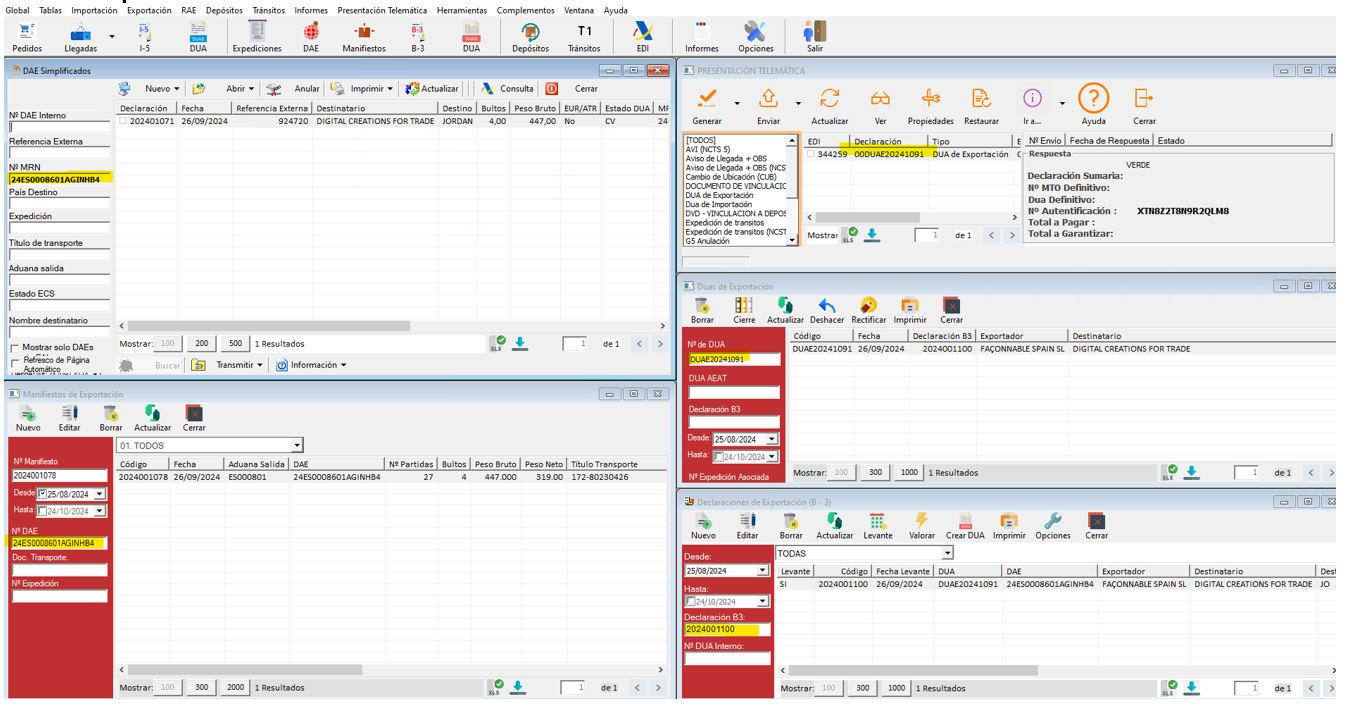1347x708 pixels.
Task: Click the Expediciones icon in main toolbar
Action: click(x=257, y=36)
